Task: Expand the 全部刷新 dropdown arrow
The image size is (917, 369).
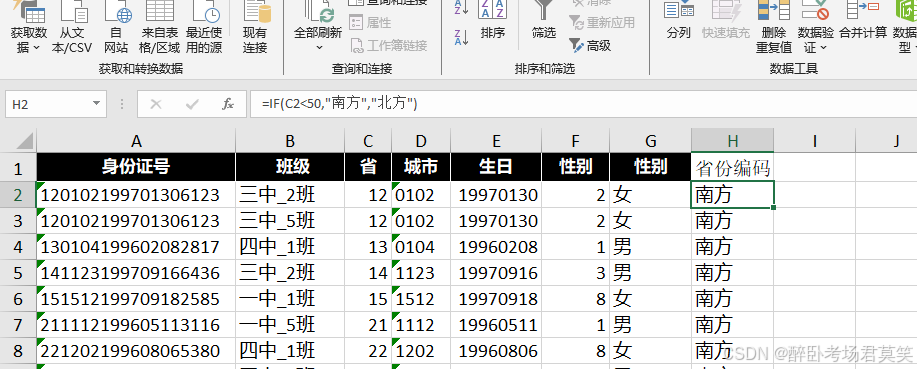Action: tap(319, 47)
